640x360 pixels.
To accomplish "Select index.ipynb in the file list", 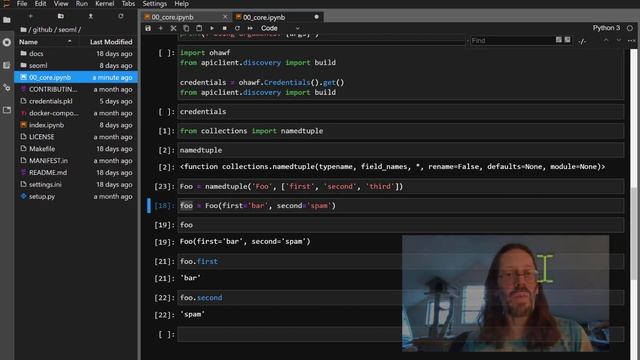I will (76, 125).
